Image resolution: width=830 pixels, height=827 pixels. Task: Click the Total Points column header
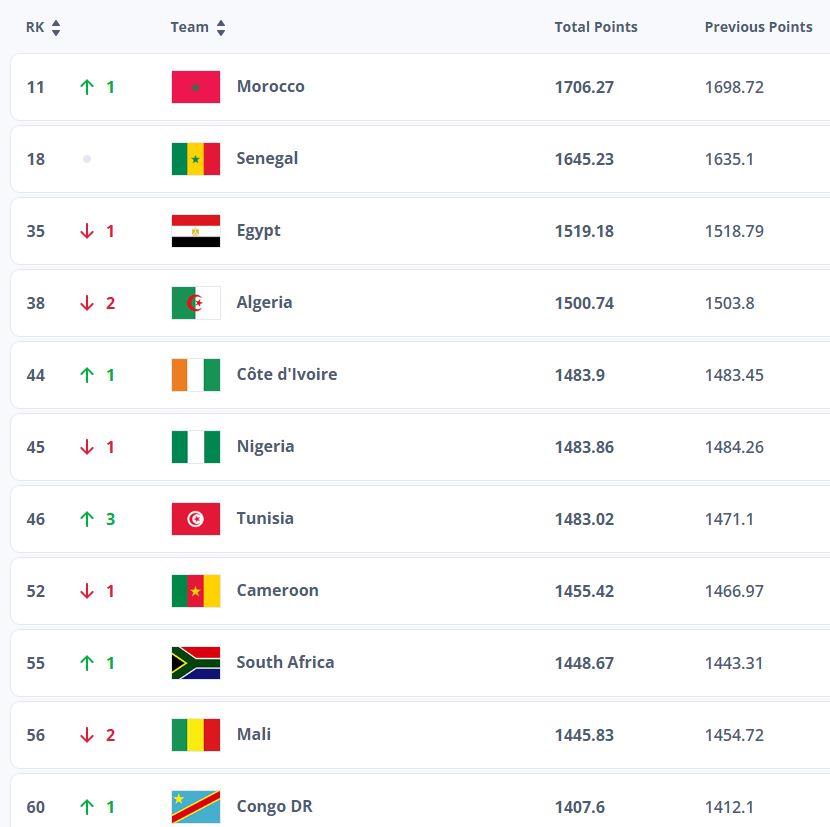(596, 27)
